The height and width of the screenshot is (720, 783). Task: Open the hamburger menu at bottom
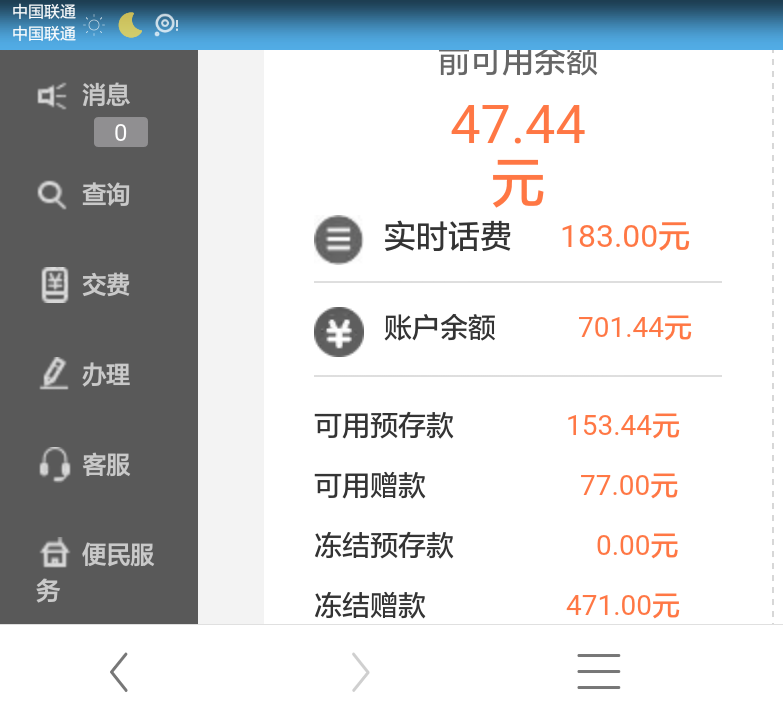598,671
